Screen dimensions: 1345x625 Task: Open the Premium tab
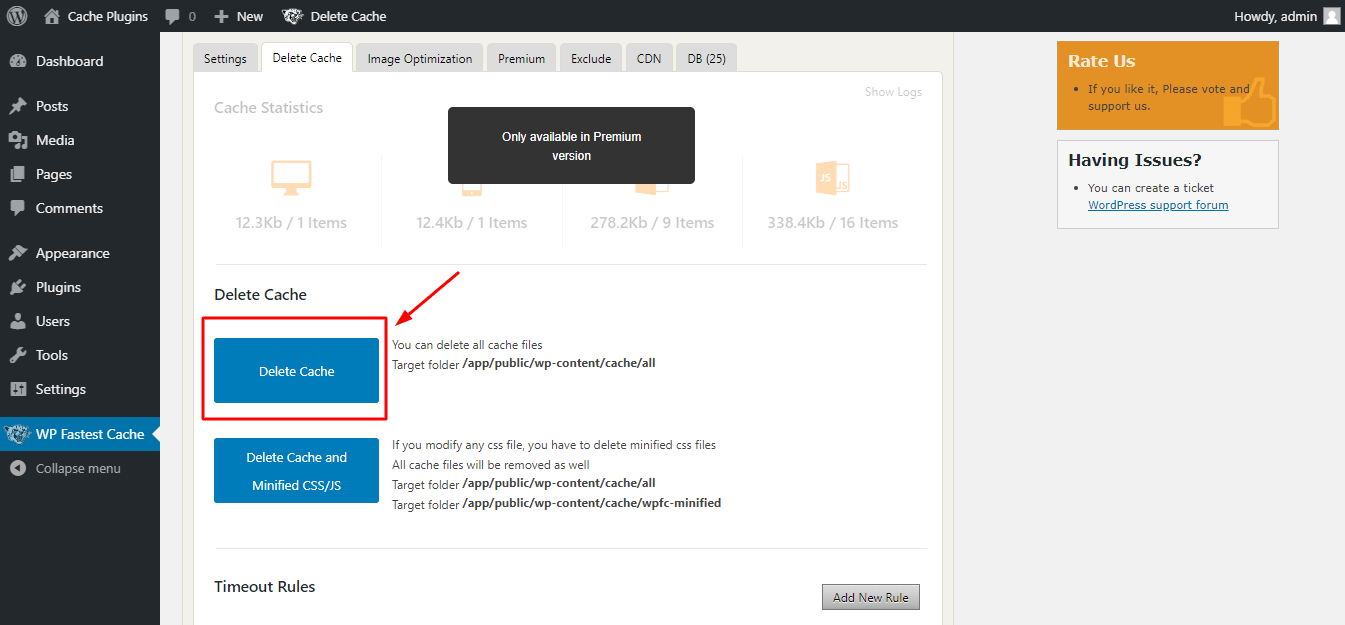[x=522, y=58]
